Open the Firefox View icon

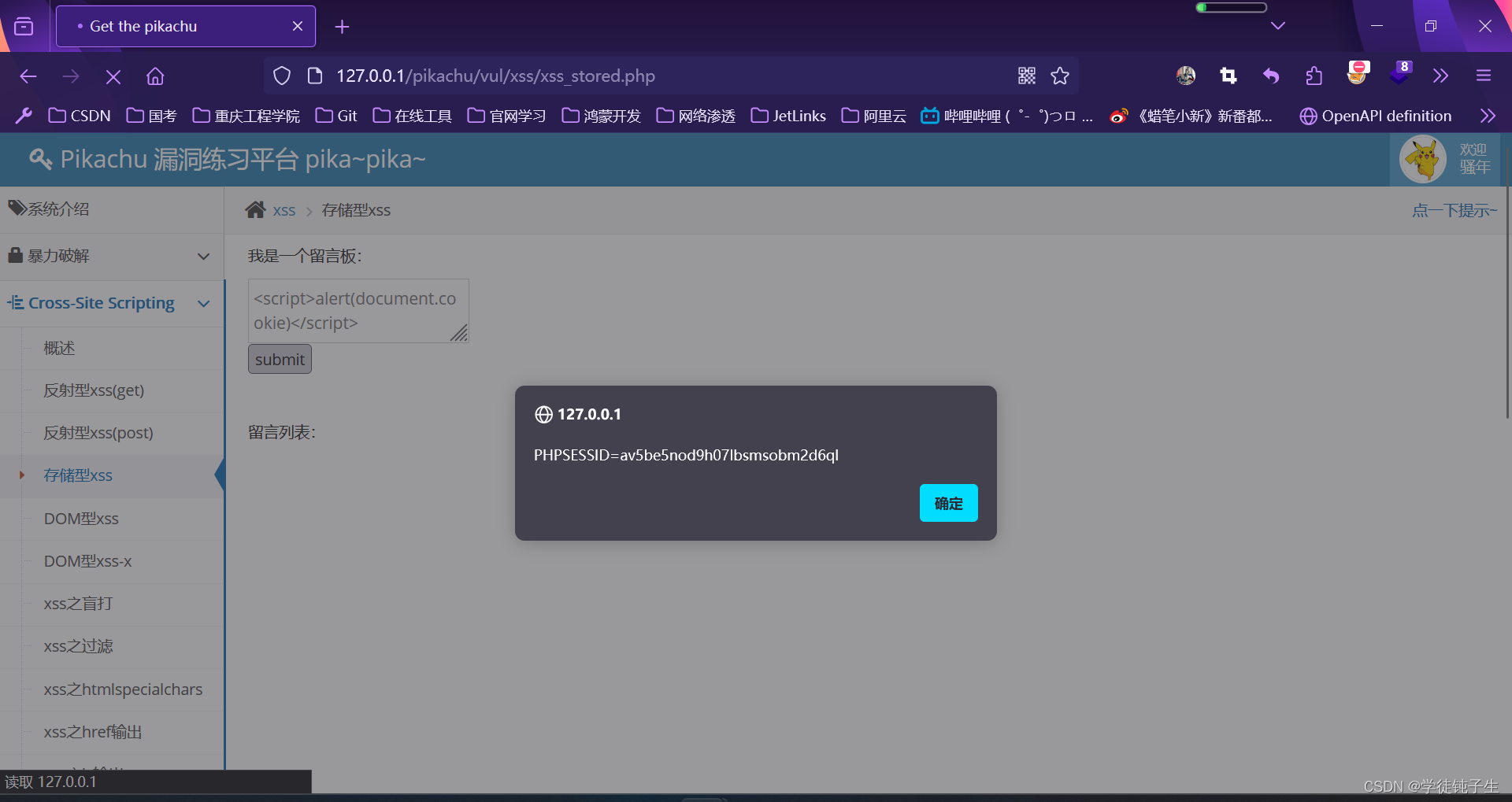24,27
